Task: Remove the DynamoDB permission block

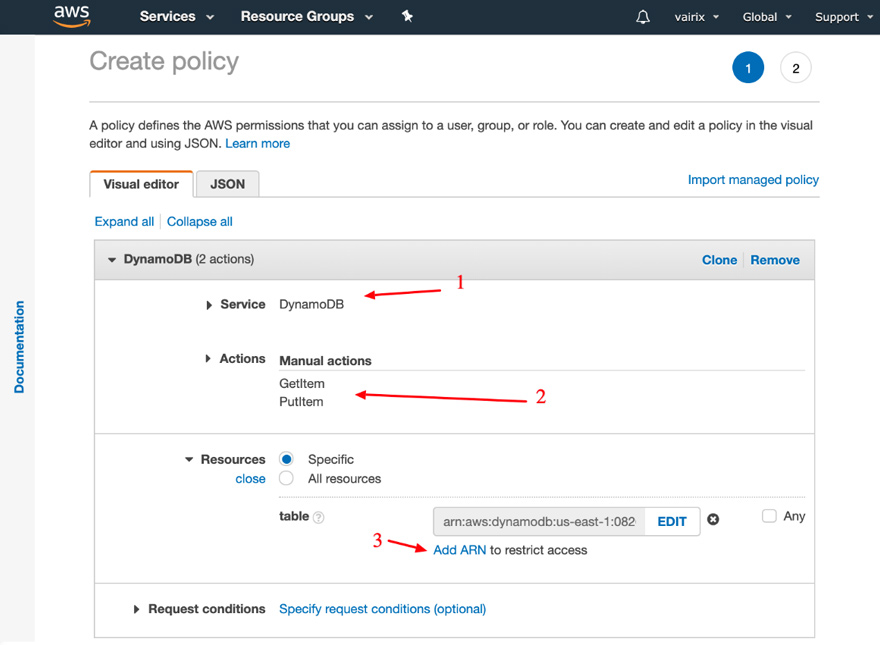Action: [x=775, y=260]
